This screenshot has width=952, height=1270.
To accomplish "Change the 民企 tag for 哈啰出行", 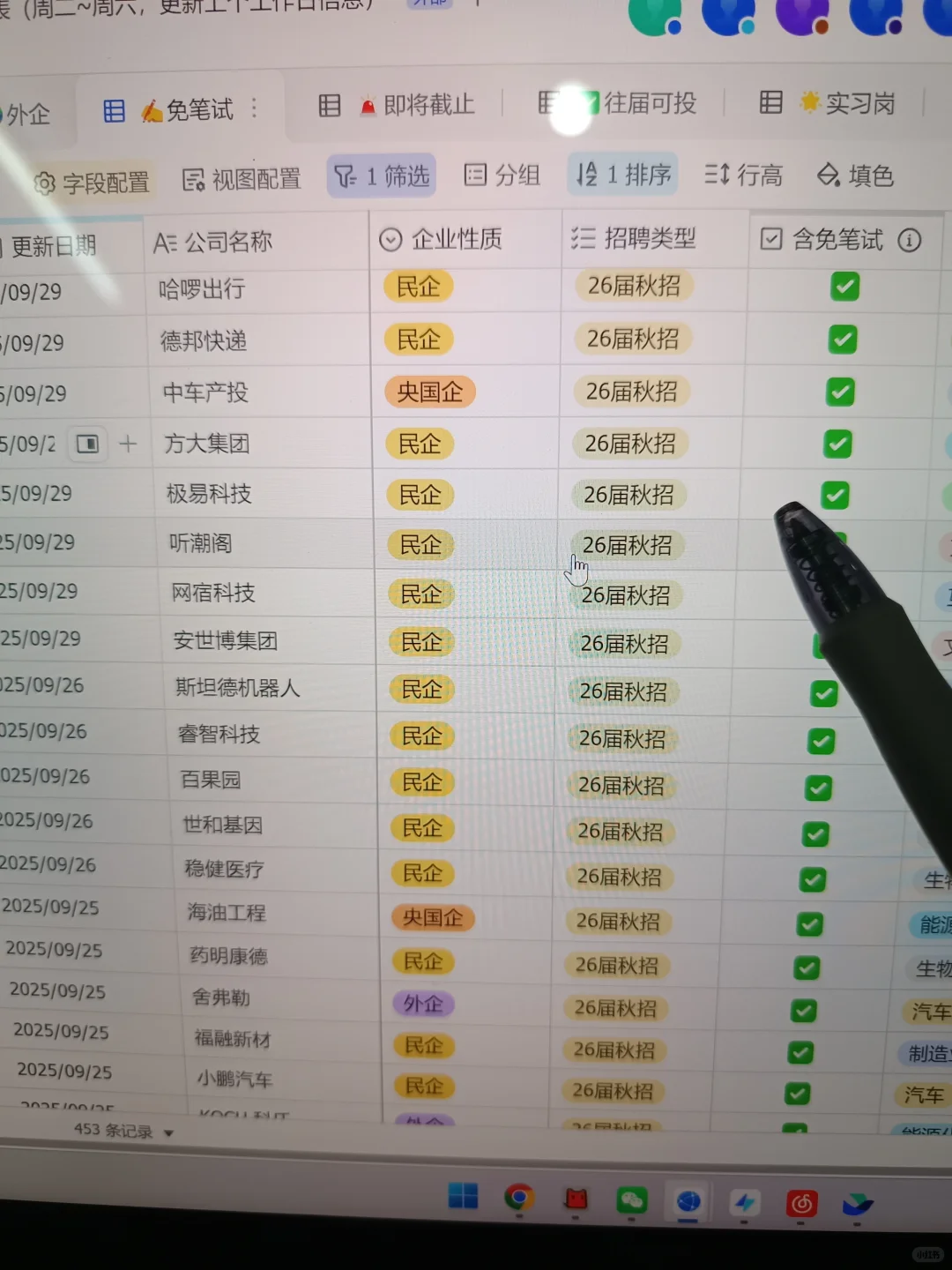I will 418,287.
